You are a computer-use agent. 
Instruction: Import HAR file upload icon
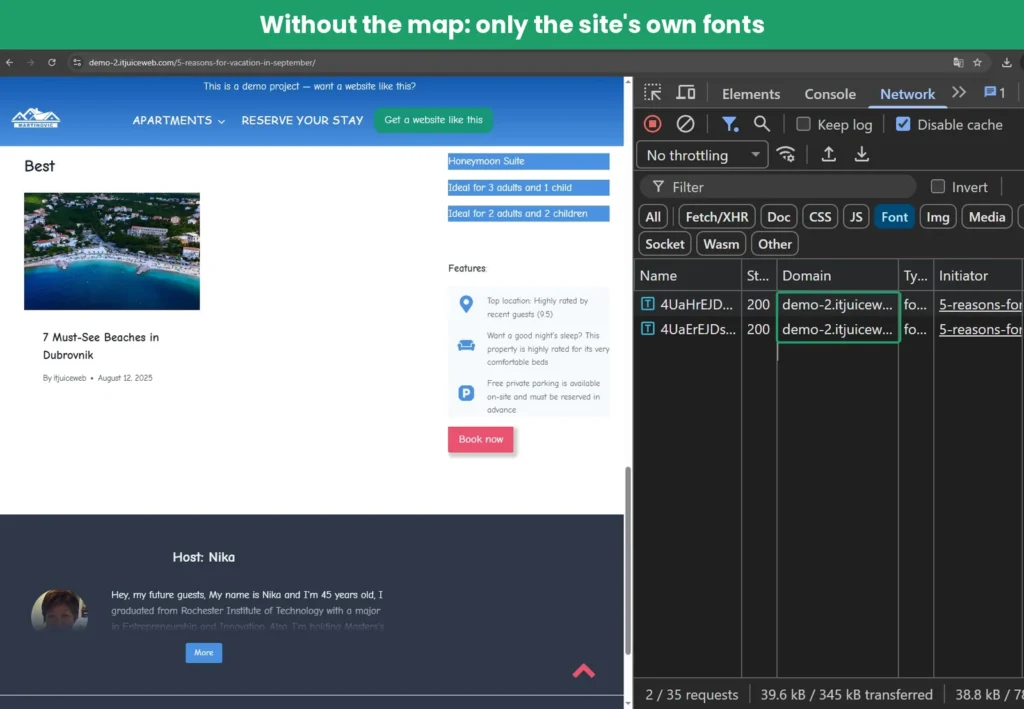pyautogui.click(x=828, y=155)
